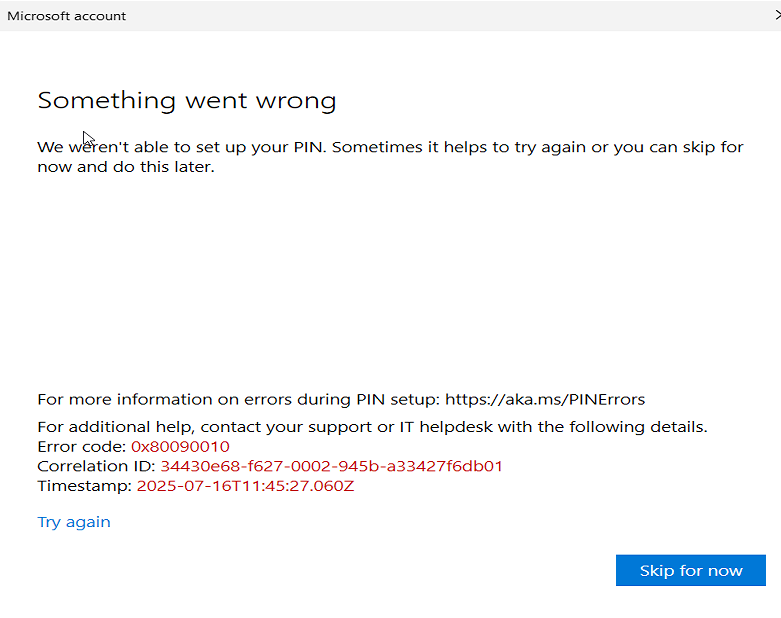Click the "Something went wrong" heading
The image size is (781, 618).
pos(187,100)
